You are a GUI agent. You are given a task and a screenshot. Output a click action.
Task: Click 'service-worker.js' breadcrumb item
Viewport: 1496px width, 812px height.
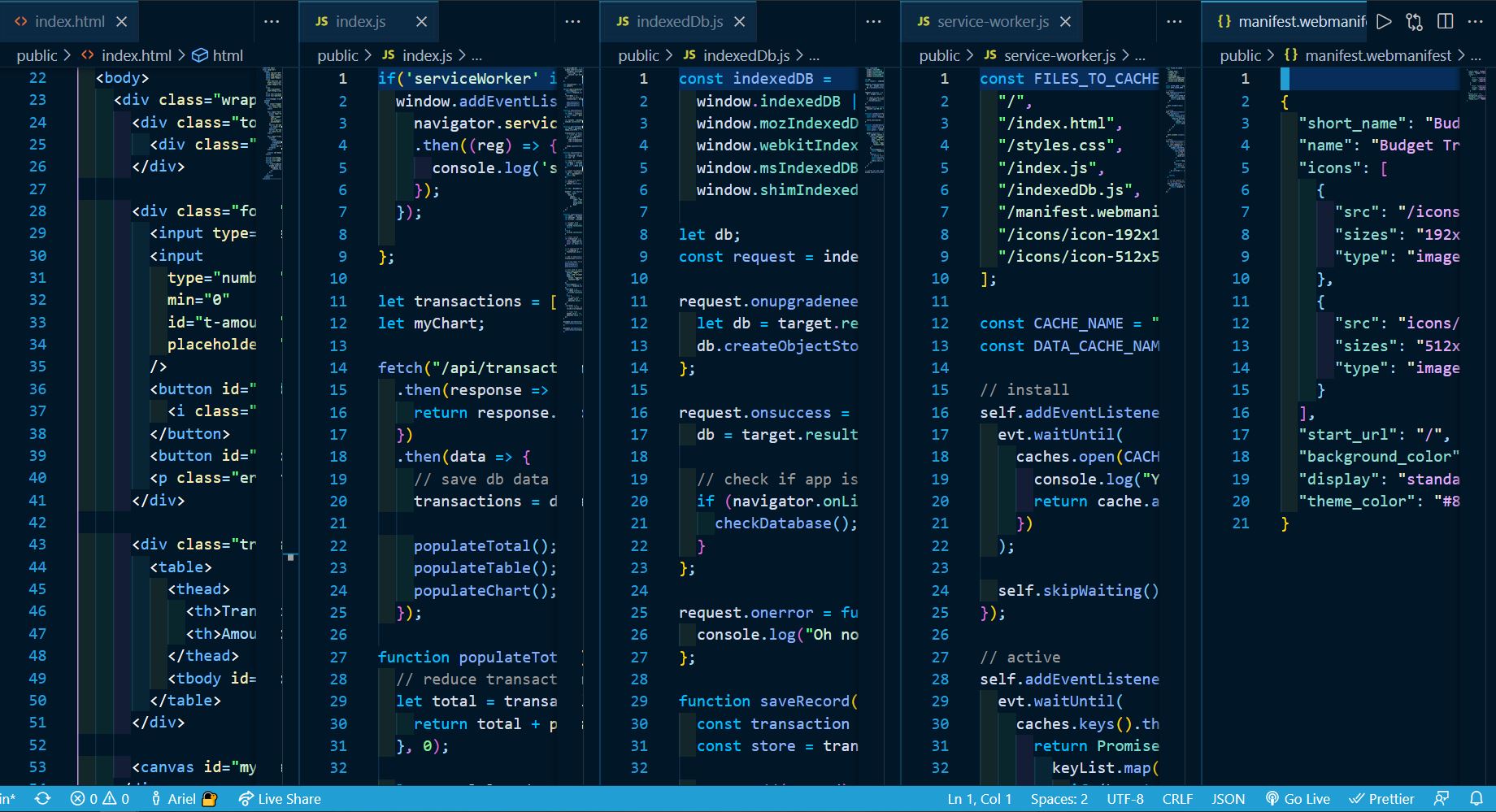coord(1059,55)
